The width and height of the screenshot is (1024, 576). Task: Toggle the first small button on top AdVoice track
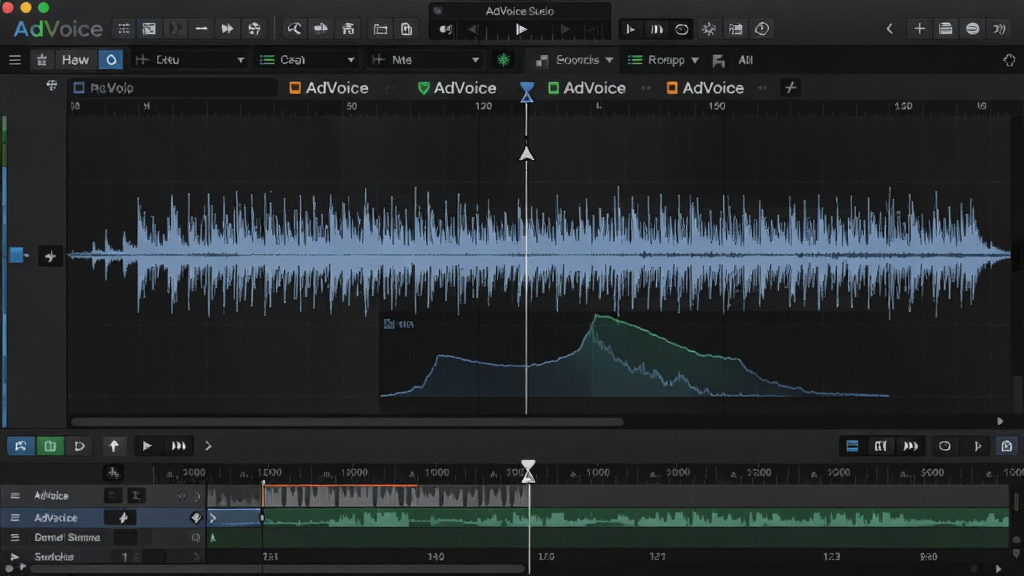click(112, 496)
